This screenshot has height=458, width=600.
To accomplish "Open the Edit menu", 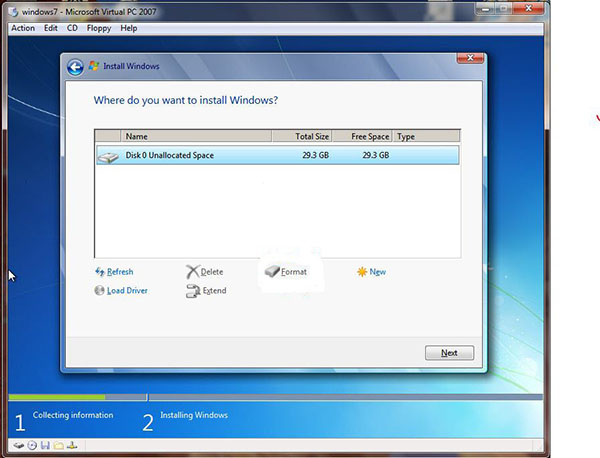I will point(51,28).
